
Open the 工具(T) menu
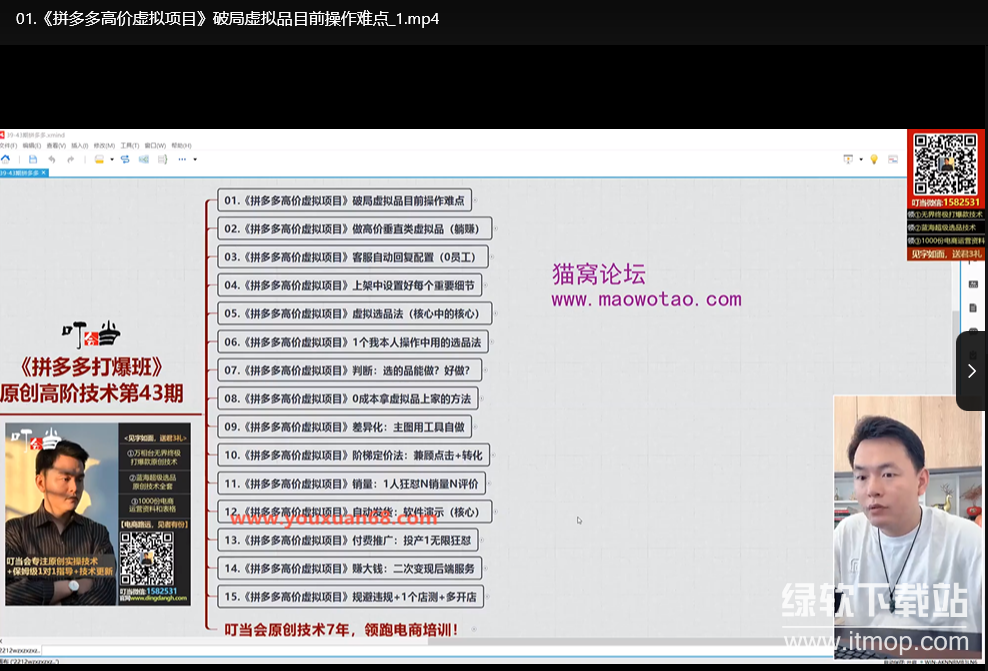click(x=129, y=146)
